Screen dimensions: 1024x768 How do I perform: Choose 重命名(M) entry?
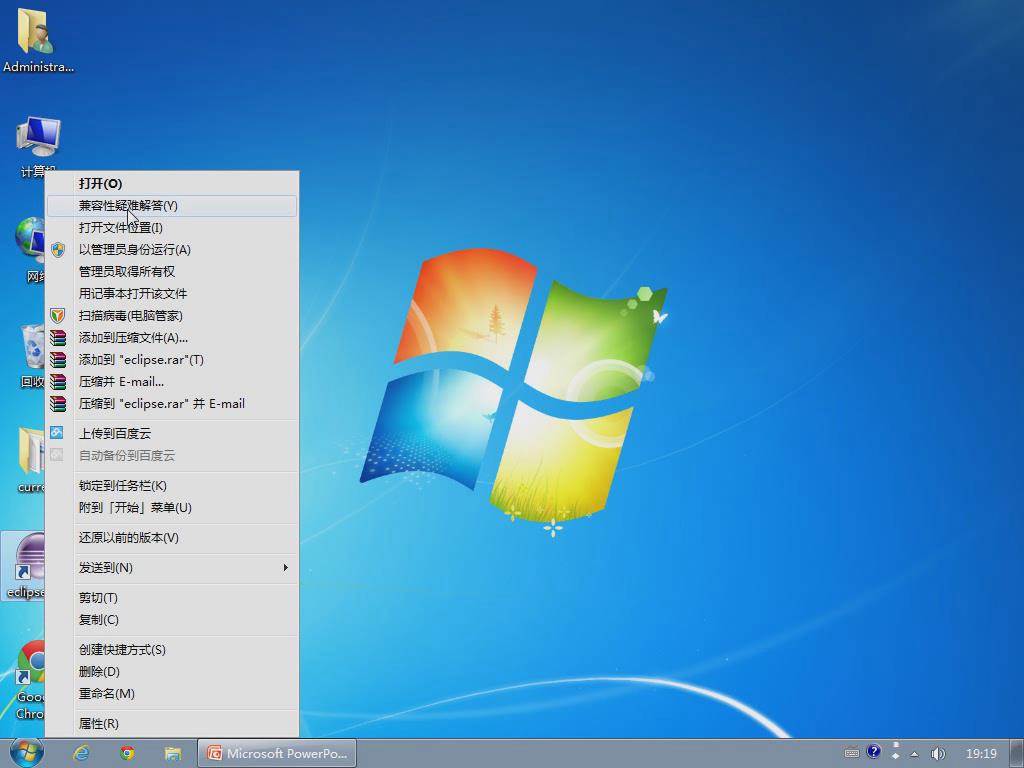pyautogui.click(x=172, y=694)
